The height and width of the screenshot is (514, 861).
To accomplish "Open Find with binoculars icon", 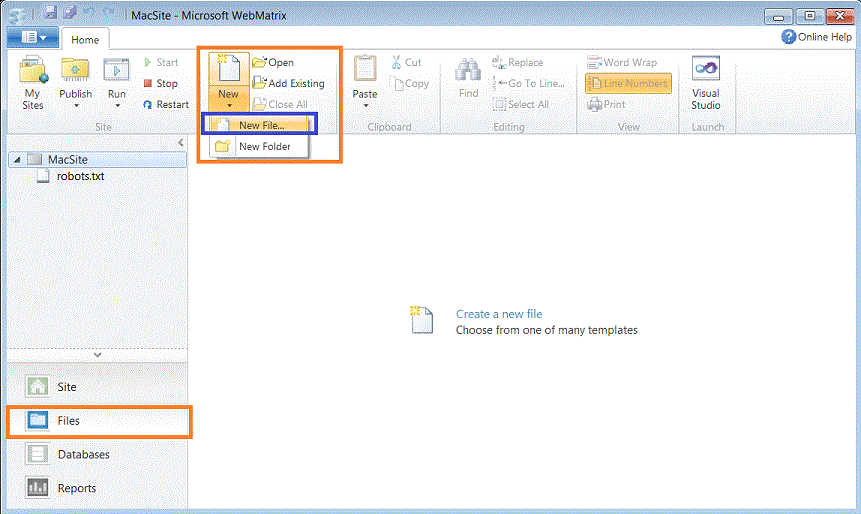I will (x=468, y=78).
